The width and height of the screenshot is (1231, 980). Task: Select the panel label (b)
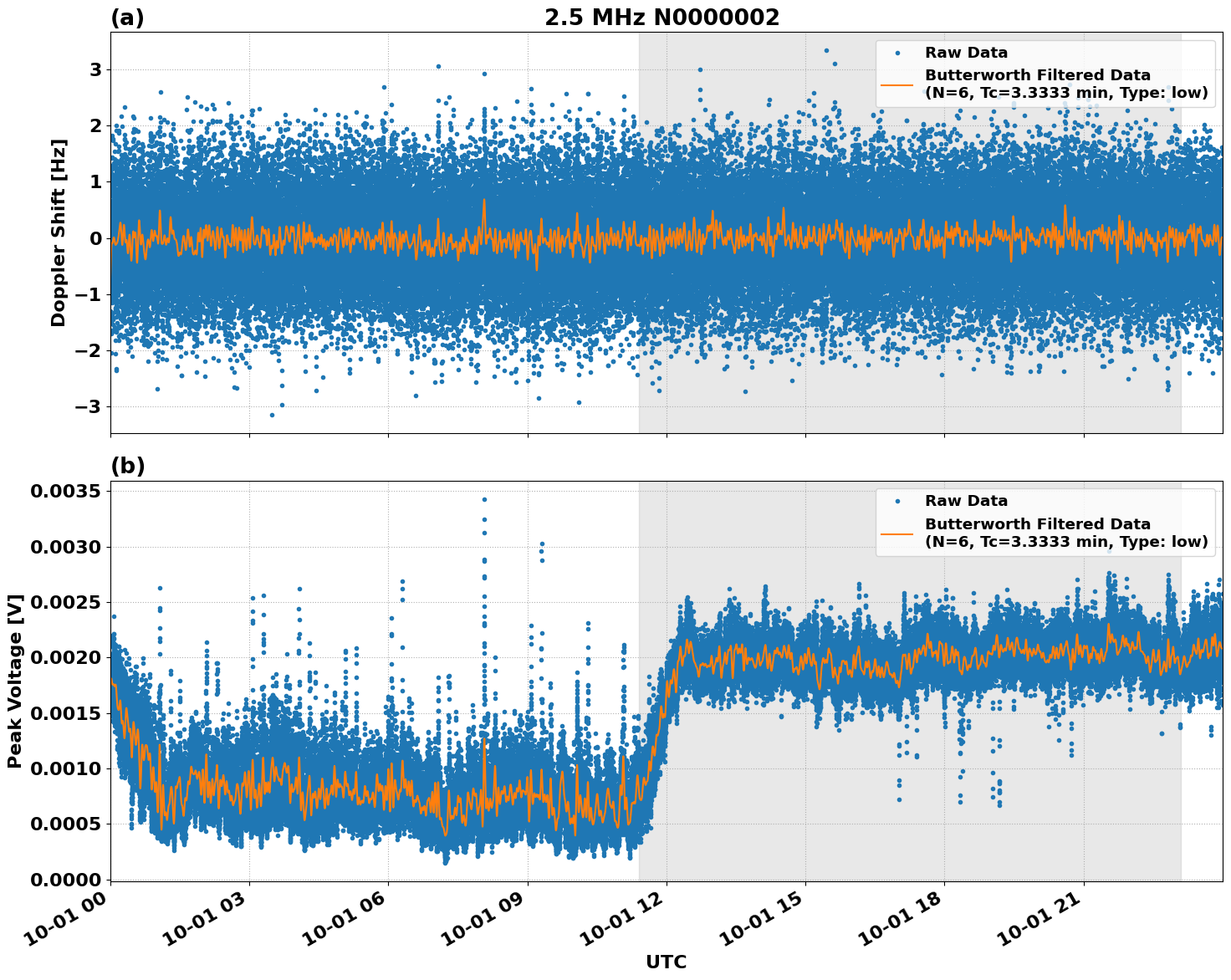pos(127,464)
